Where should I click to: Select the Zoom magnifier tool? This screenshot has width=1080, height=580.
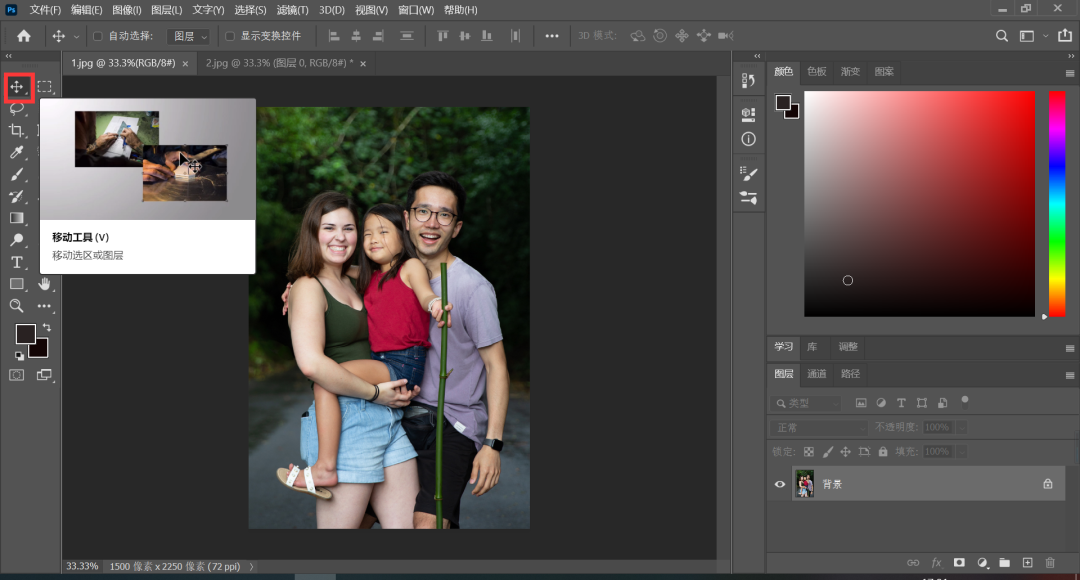[x=17, y=306]
